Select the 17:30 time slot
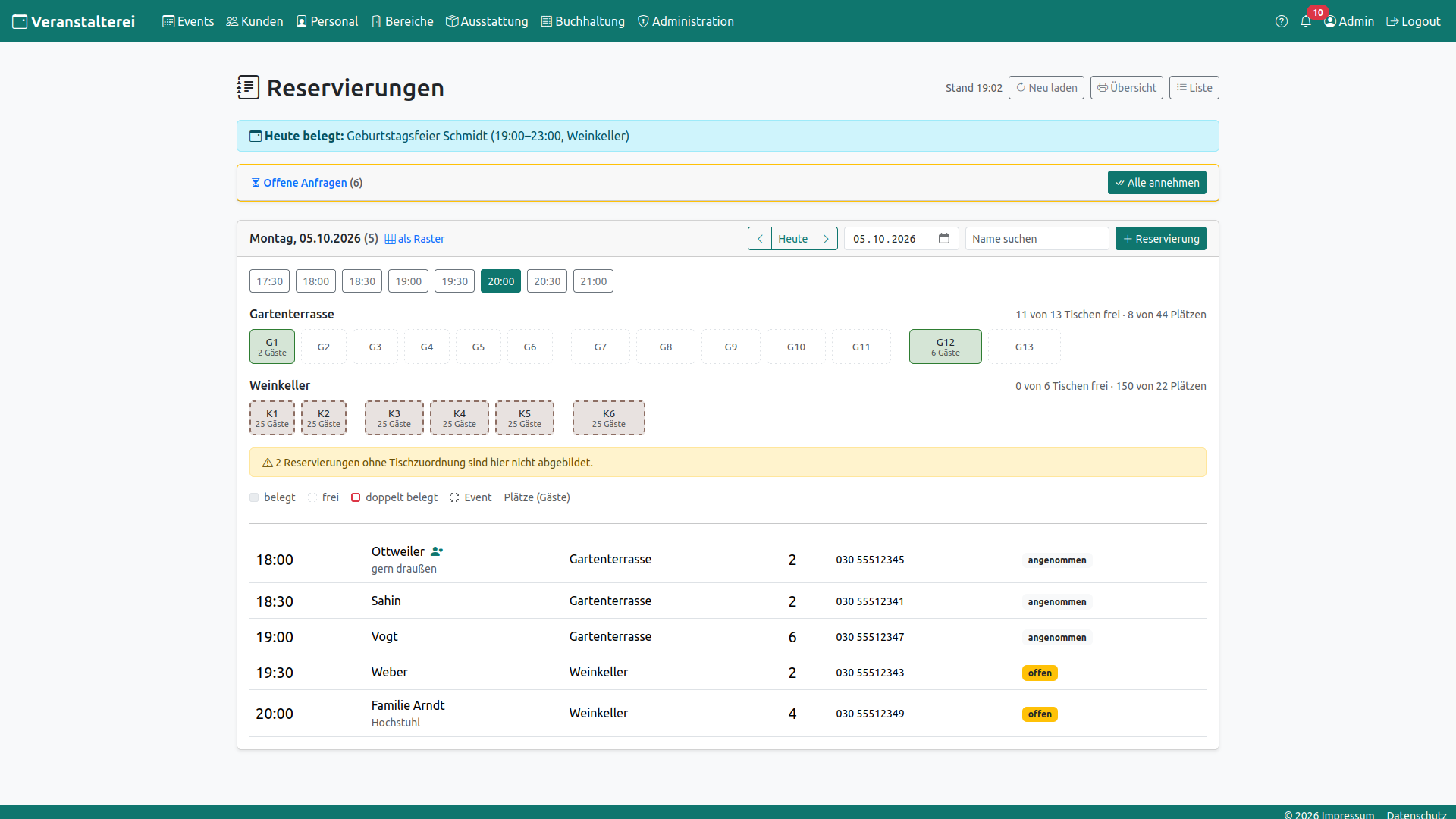Image resolution: width=1456 pixels, height=819 pixels. pyautogui.click(x=269, y=281)
